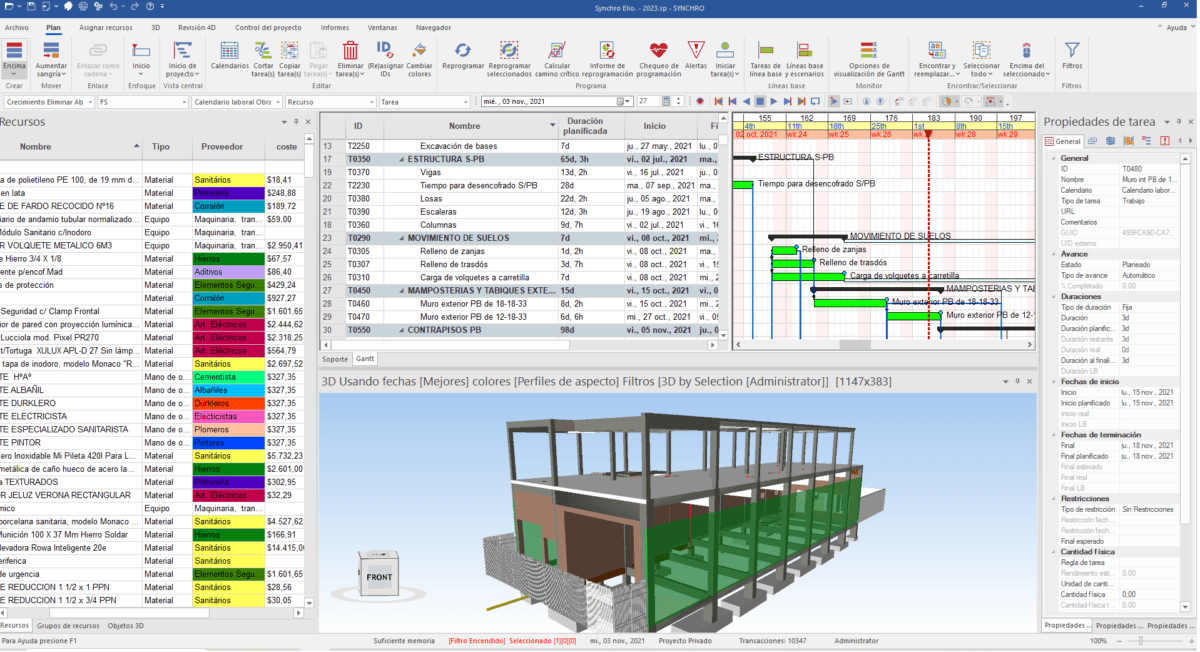Collapse the ESTRUCTURA S-PB task group
Viewport: 1200px width, 652px height.
[402, 159]
